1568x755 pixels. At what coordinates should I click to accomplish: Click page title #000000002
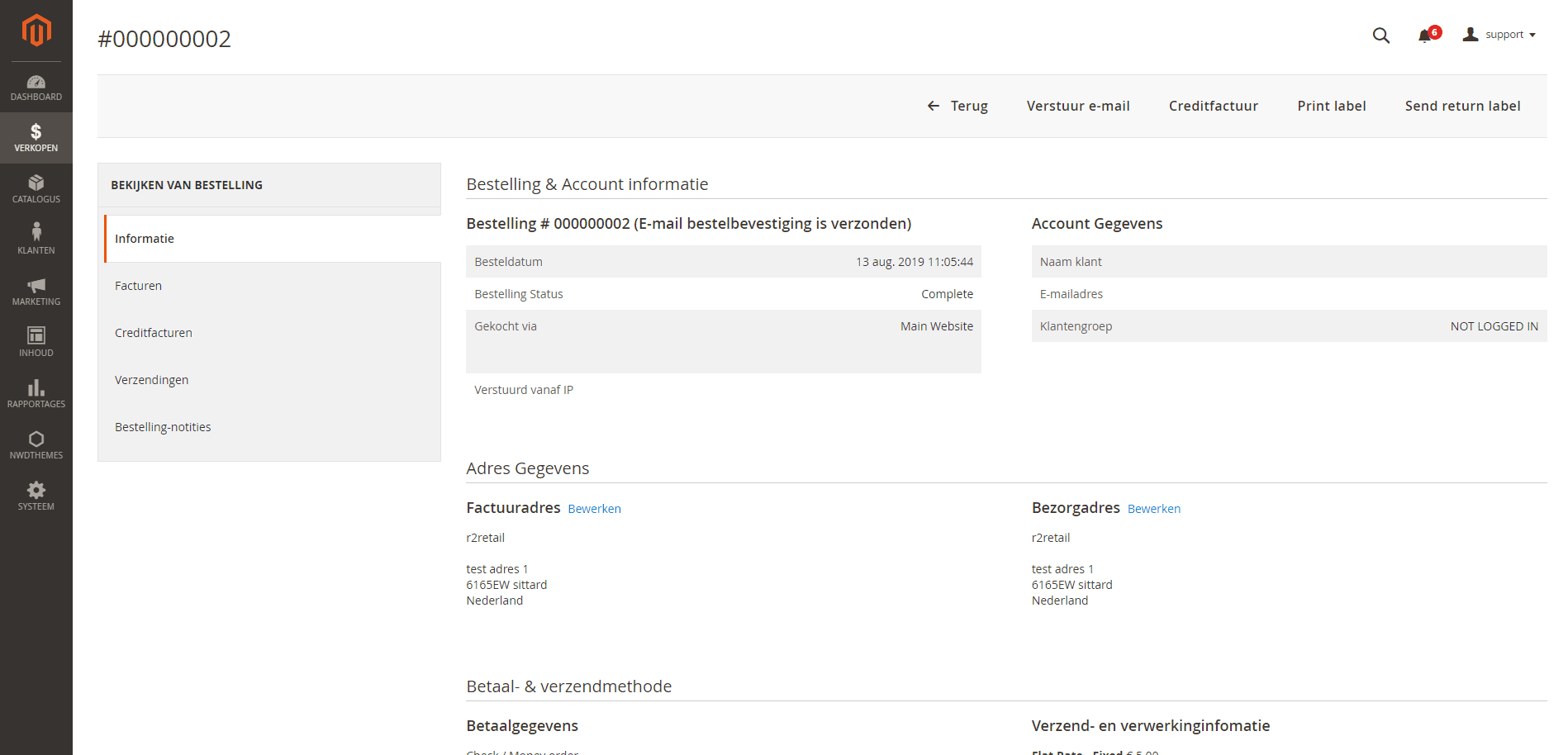(x=164, y=39)
